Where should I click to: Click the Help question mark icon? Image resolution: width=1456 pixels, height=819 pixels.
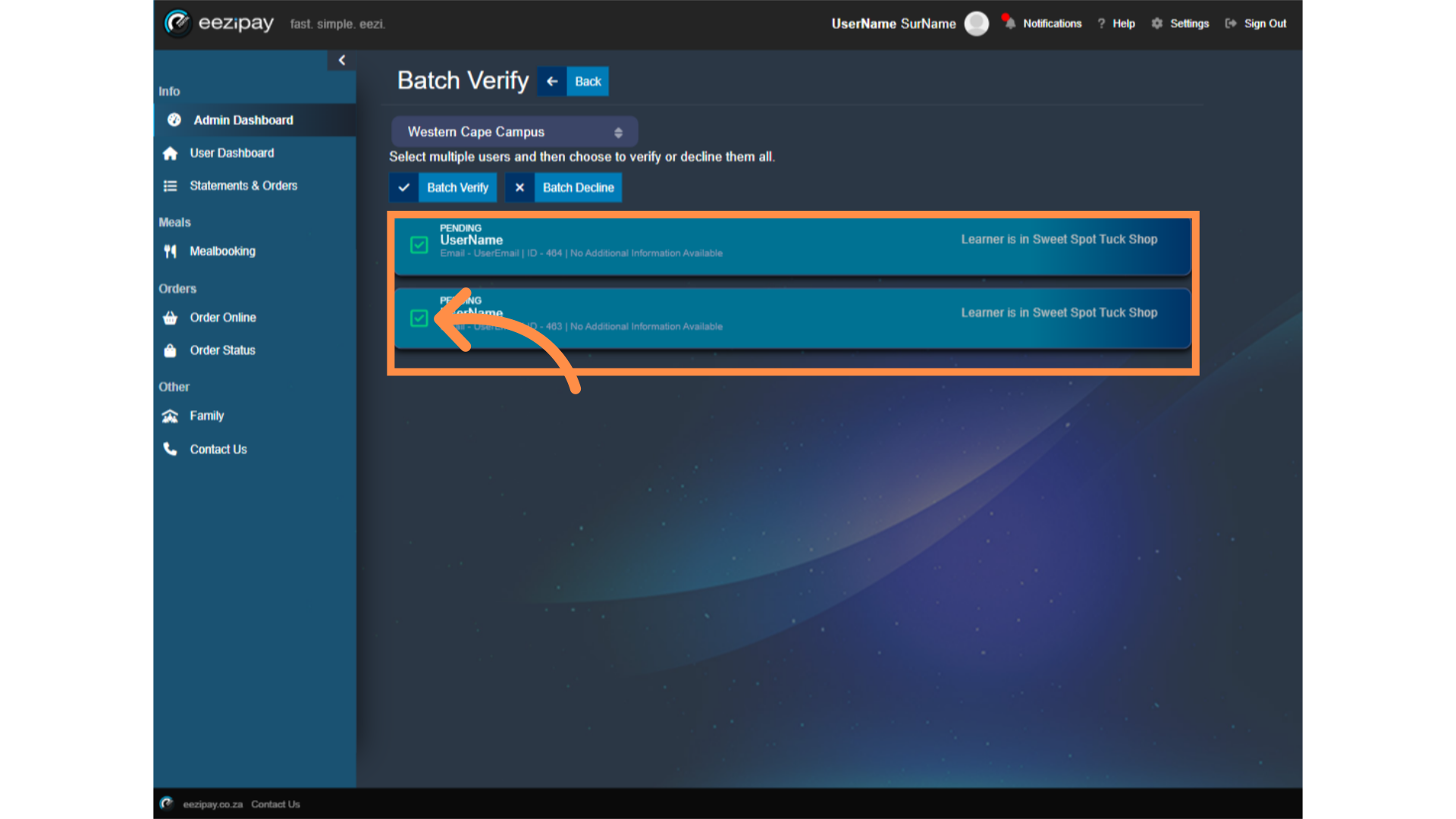[1101, 24]
